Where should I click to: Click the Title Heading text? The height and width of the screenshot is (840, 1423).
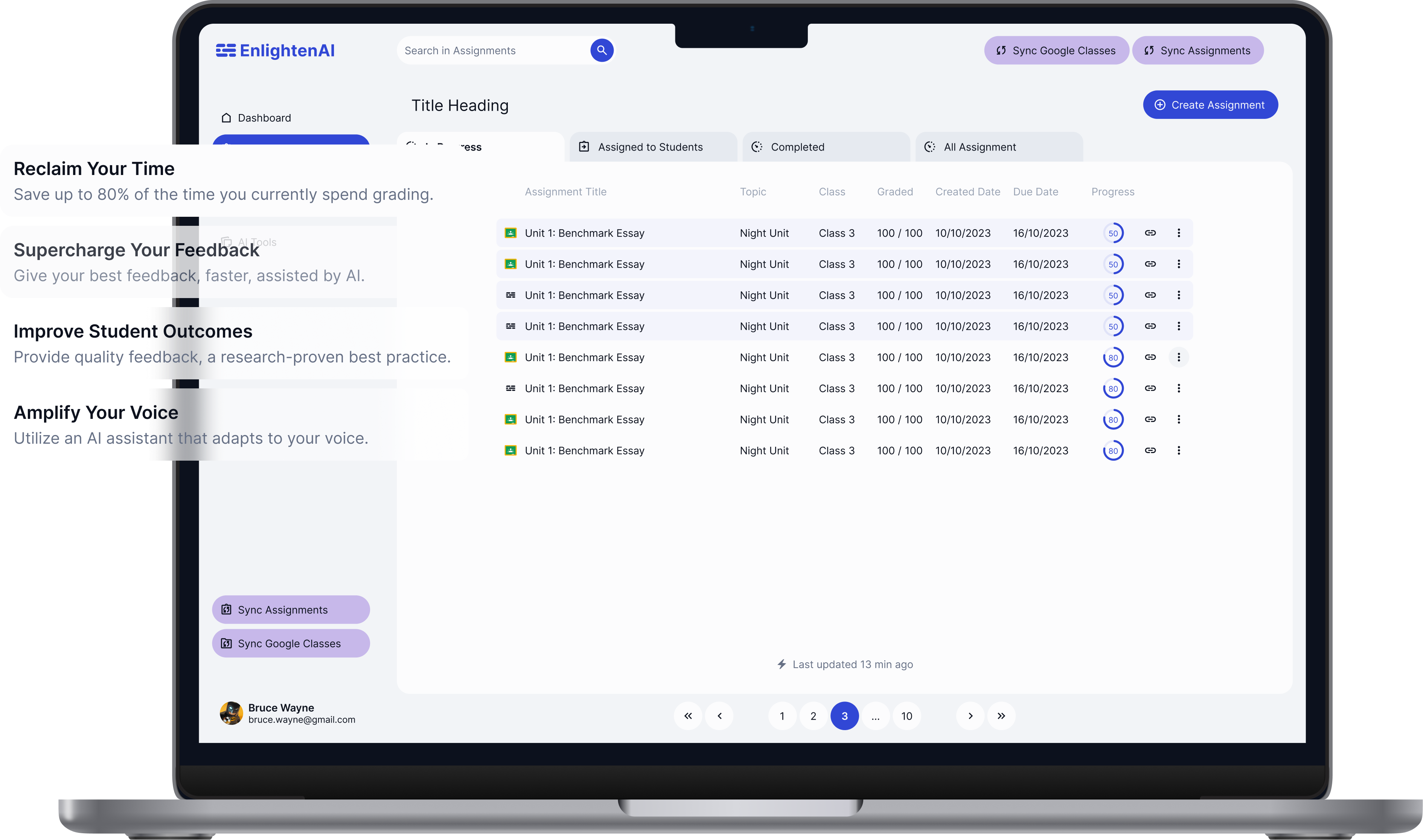[460, 105]
